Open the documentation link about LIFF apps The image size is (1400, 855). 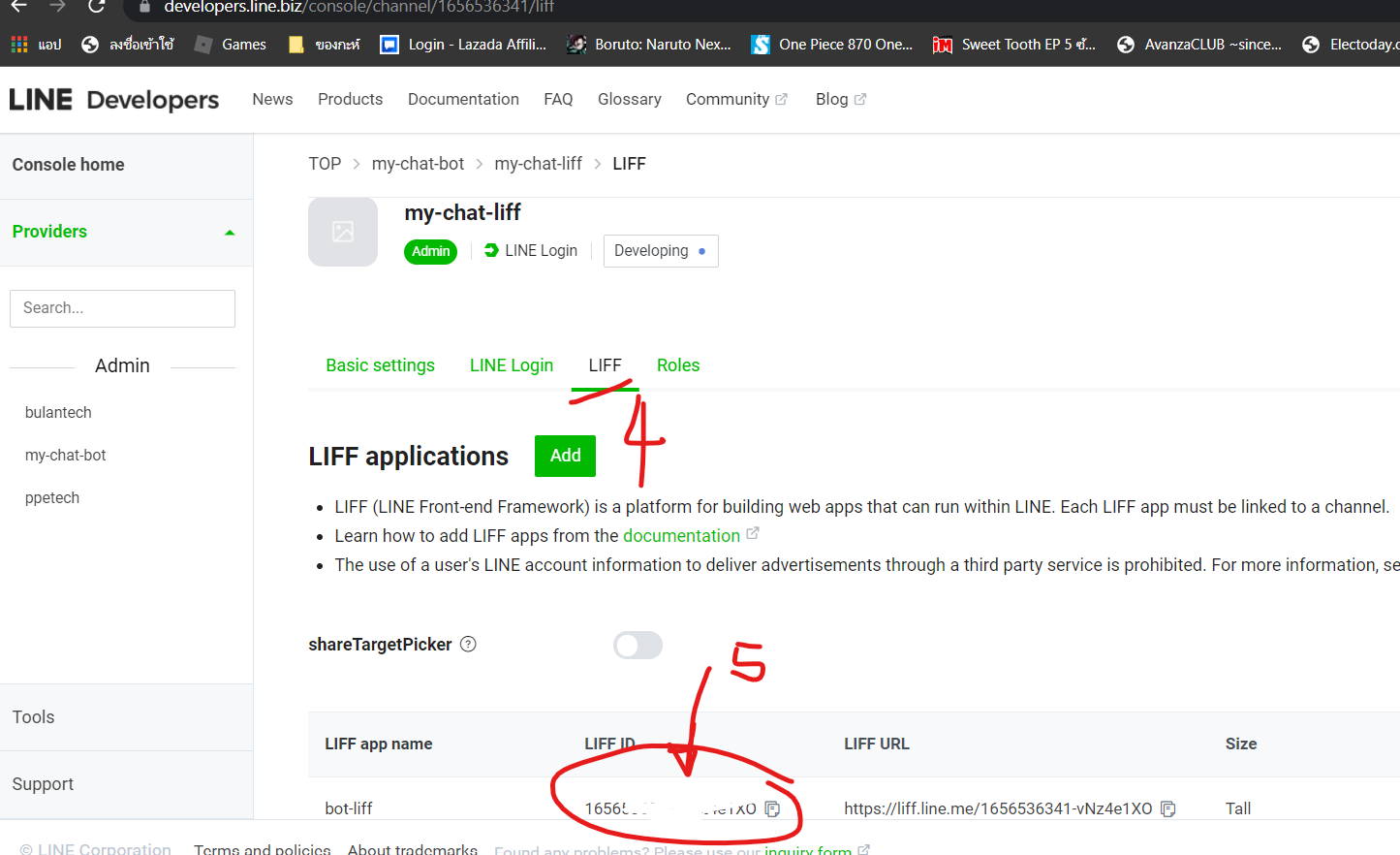(683, 535)
